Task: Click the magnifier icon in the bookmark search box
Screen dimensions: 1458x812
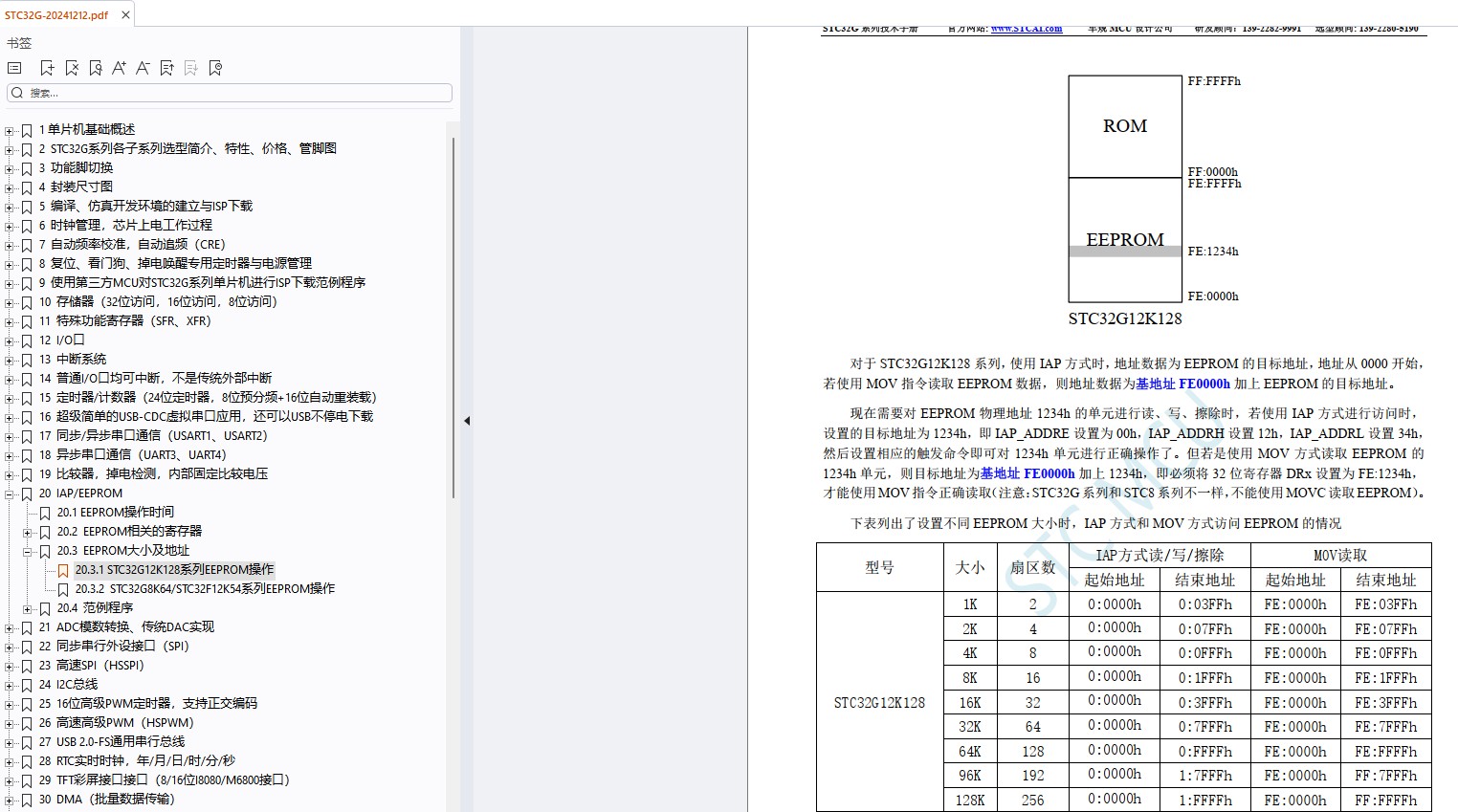Action: point(17,93)
